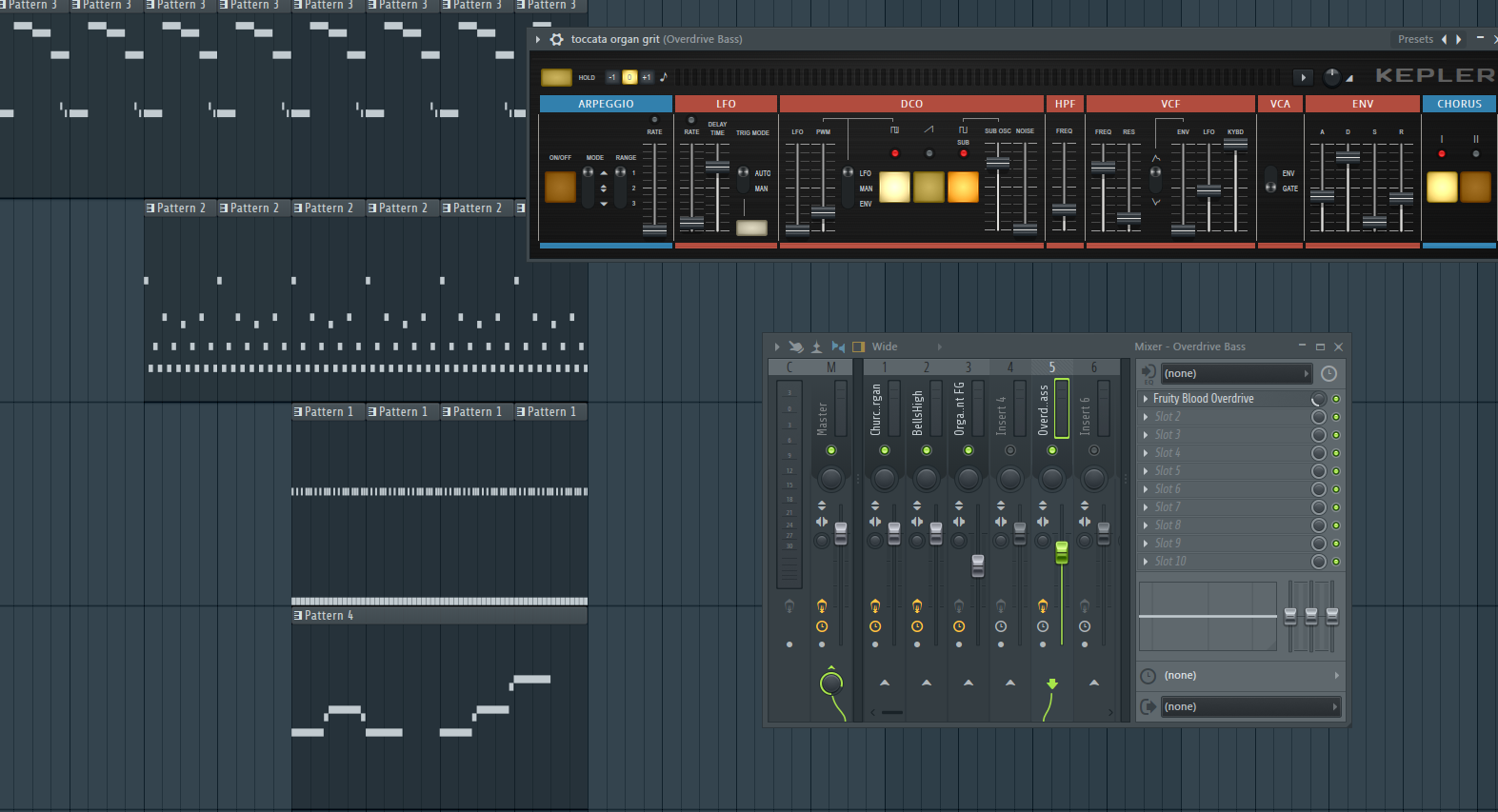1498x812 pixels.
Task: Click Organ FG track latency clock icon
Action: (x=959, y=626)
